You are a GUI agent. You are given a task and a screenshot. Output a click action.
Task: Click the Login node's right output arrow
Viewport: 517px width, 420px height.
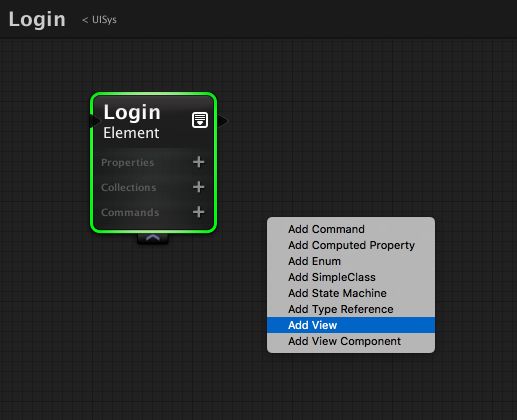[223, 121]
